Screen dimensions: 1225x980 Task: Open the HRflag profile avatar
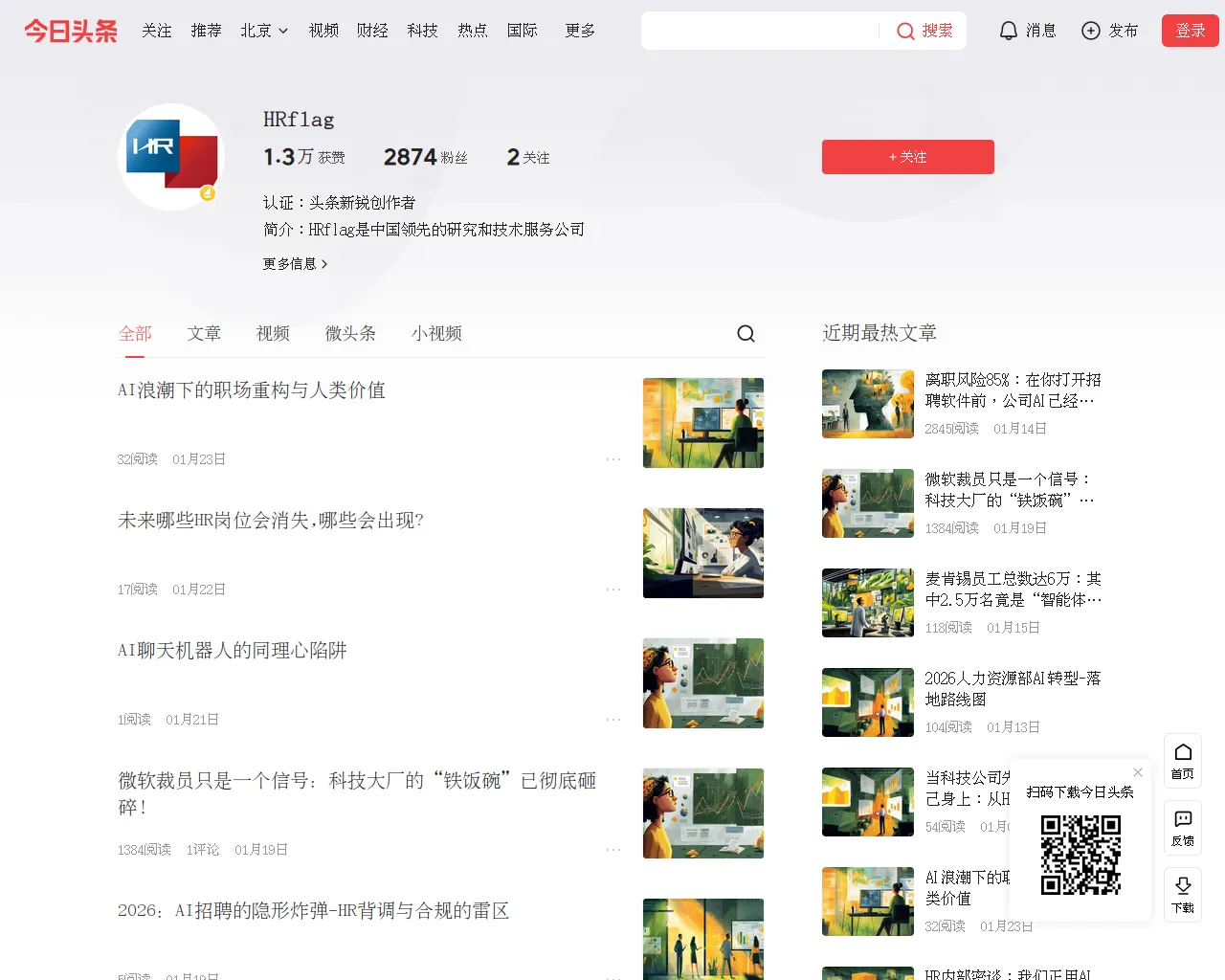[x=171, y=157]
